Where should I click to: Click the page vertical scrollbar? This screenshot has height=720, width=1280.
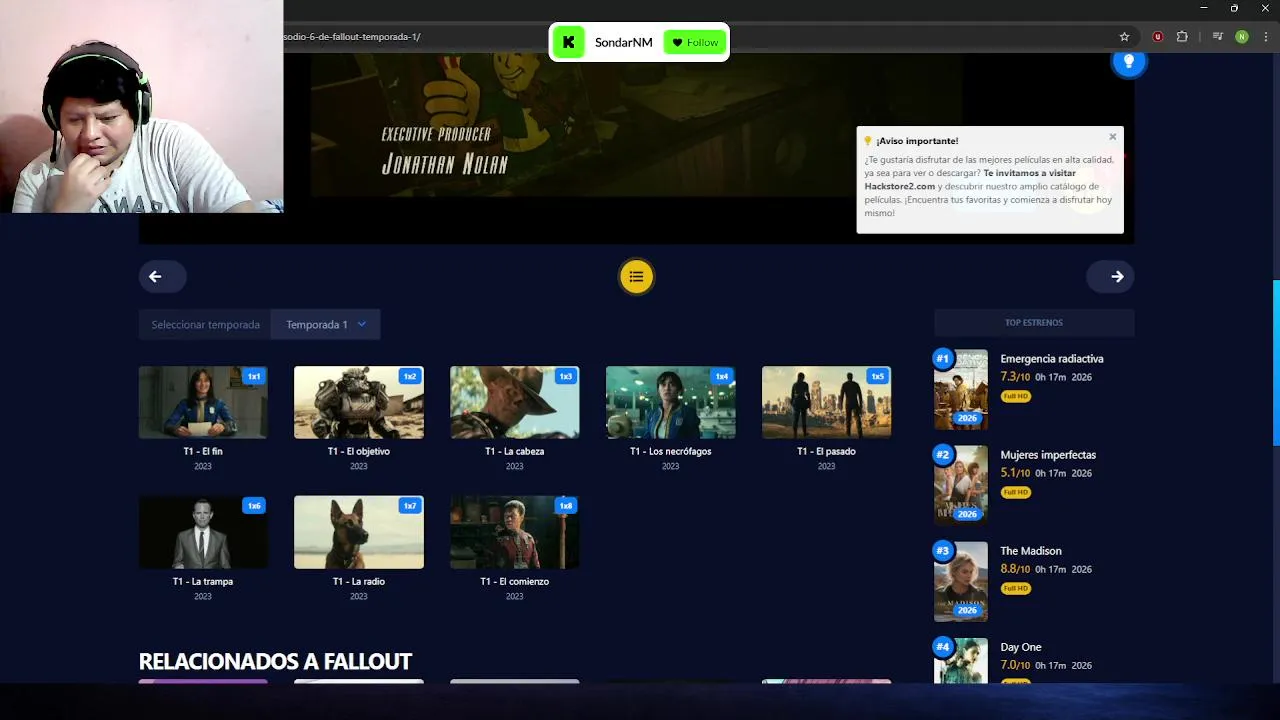coord(1275,365)
